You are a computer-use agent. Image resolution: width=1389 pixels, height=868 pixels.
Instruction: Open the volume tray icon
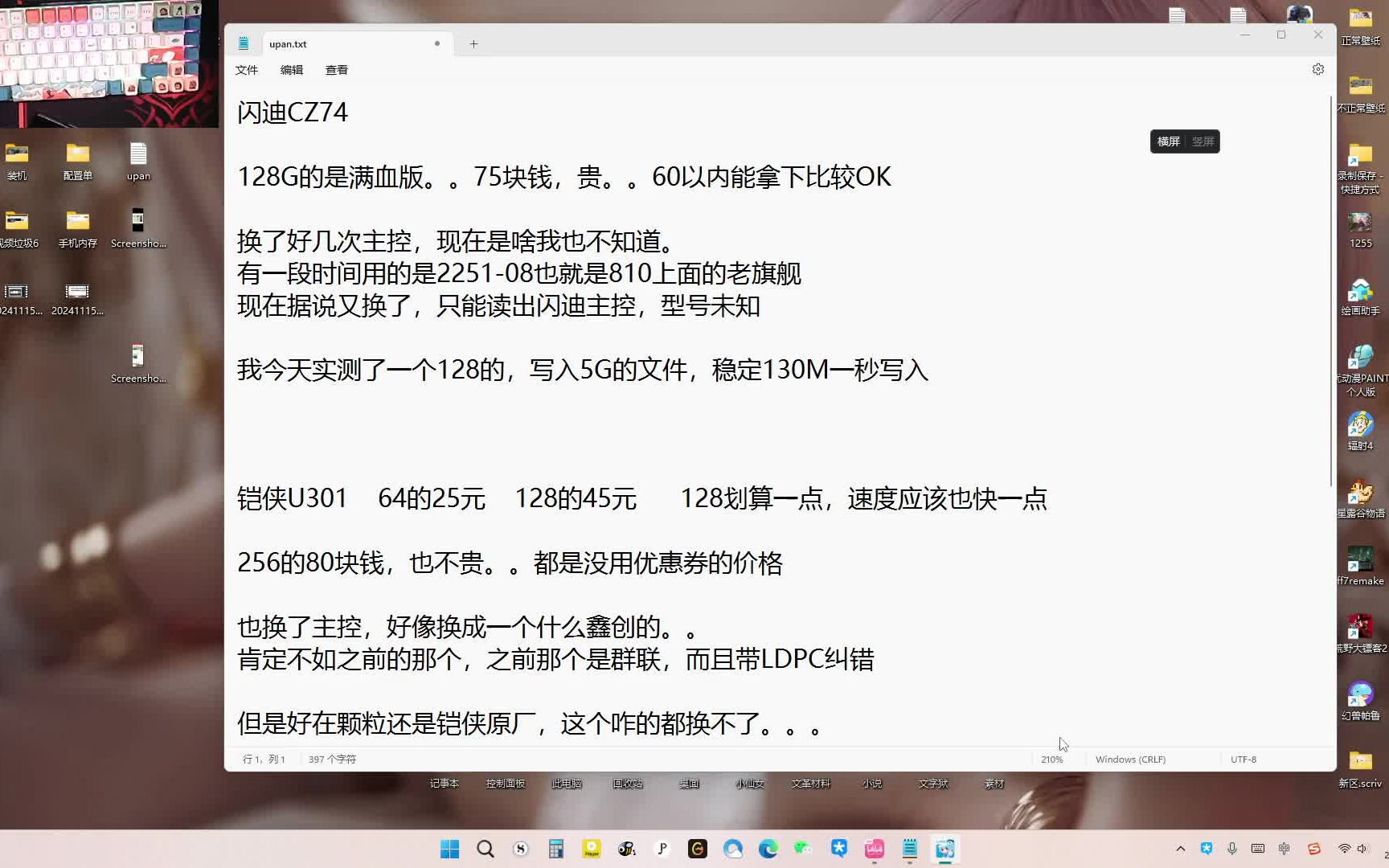1362,849
